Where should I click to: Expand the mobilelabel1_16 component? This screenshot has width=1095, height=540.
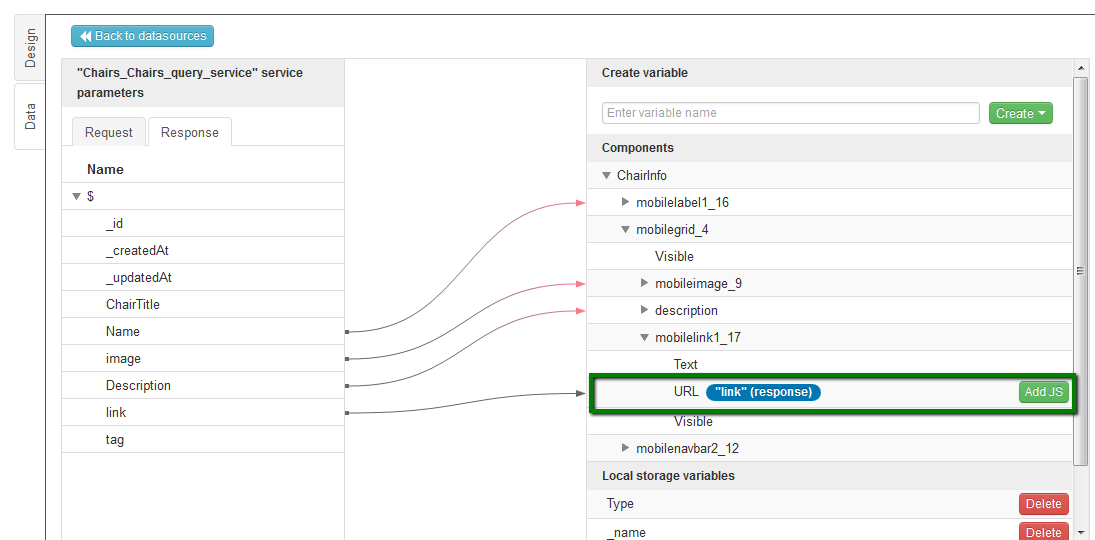coord(626,203)
